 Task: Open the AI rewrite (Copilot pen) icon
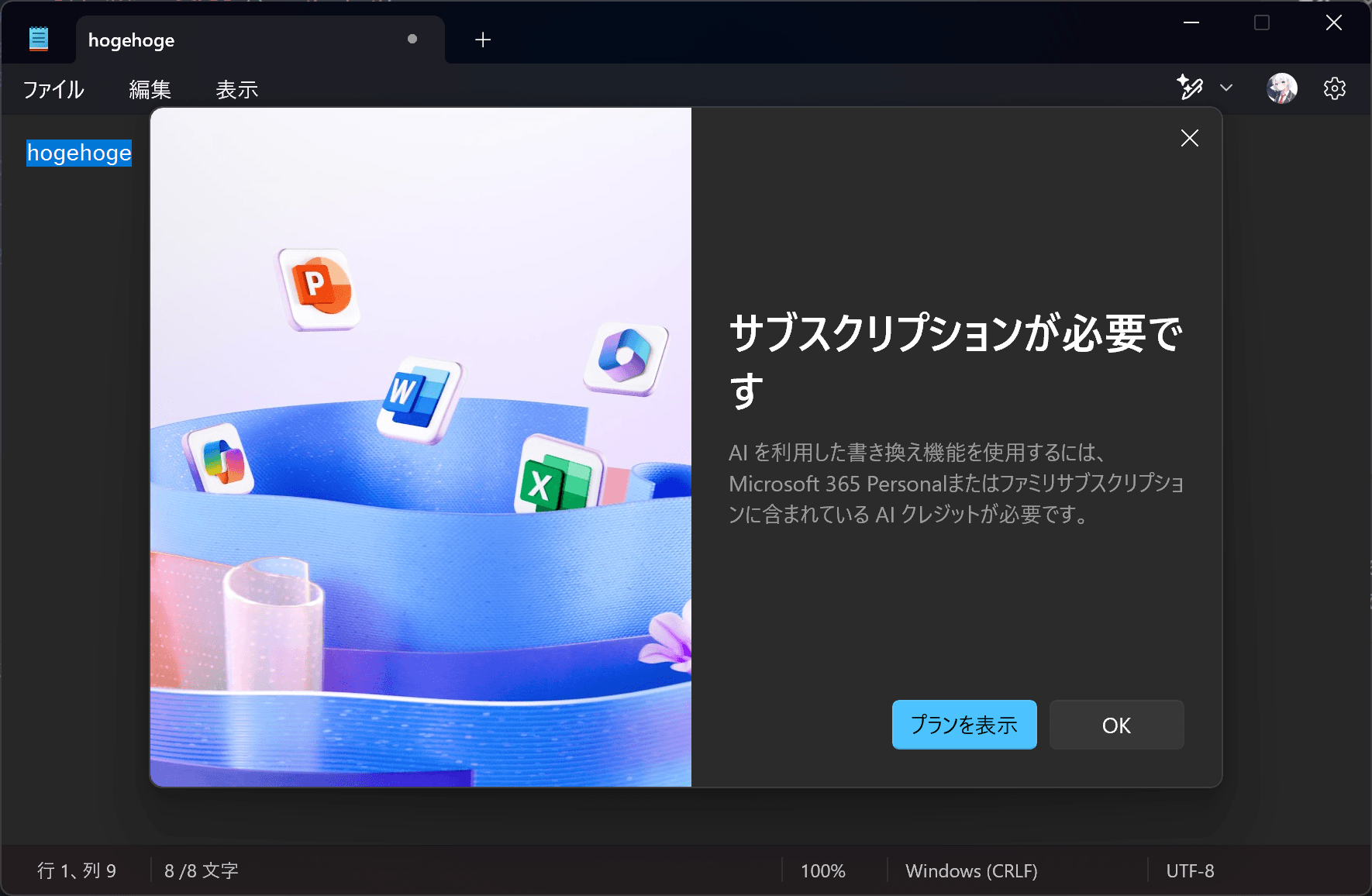pyautogui.click(x=1190, y=88)
